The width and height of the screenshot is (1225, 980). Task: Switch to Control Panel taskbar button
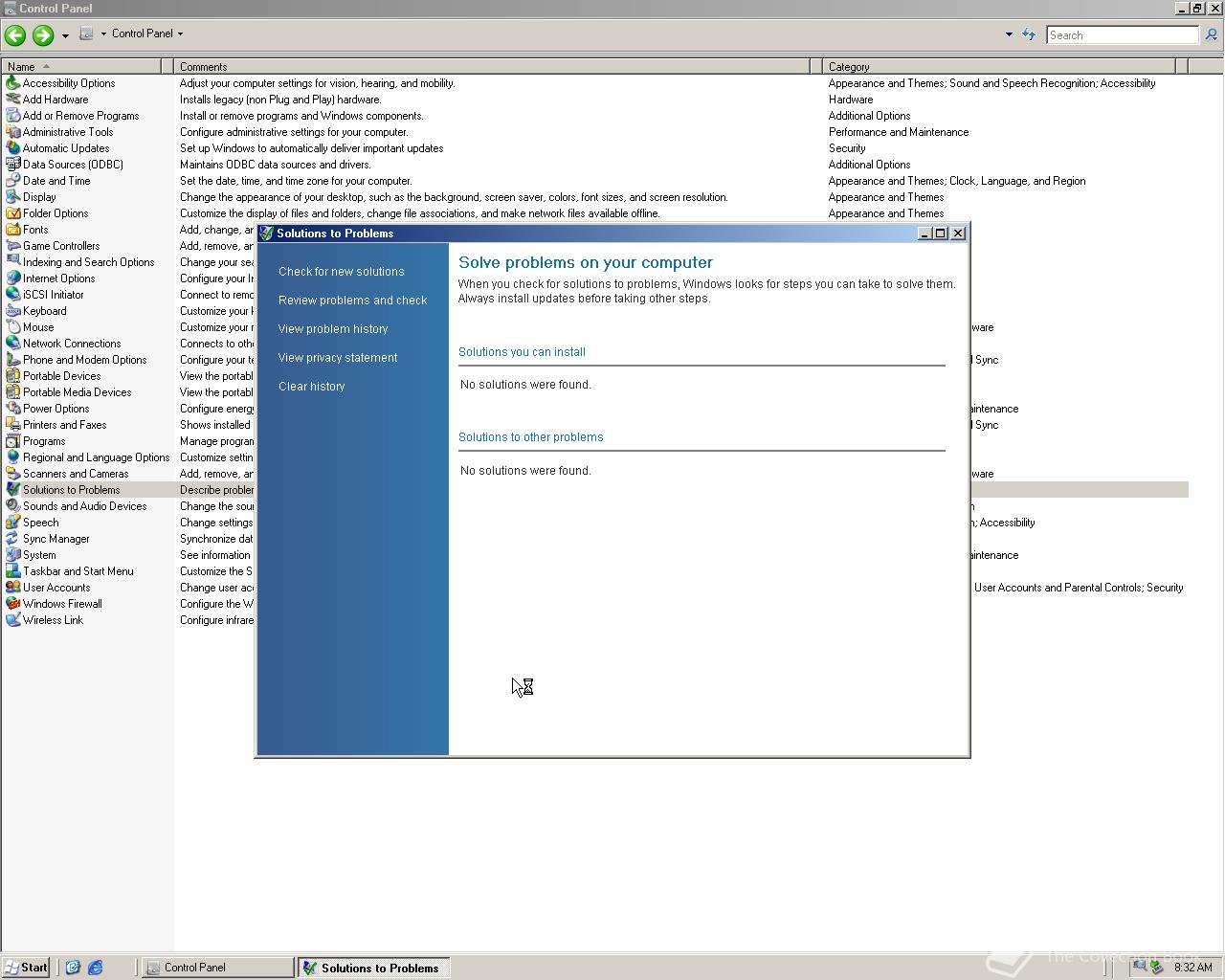tap(218, 968)
